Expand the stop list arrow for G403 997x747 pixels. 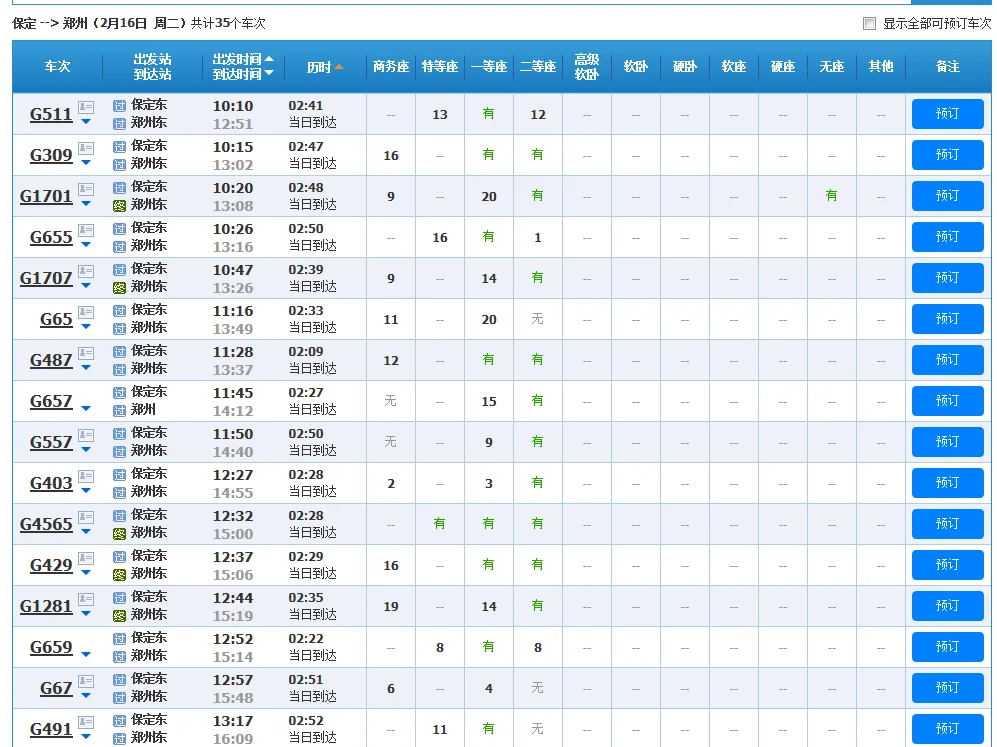point(86,490)
